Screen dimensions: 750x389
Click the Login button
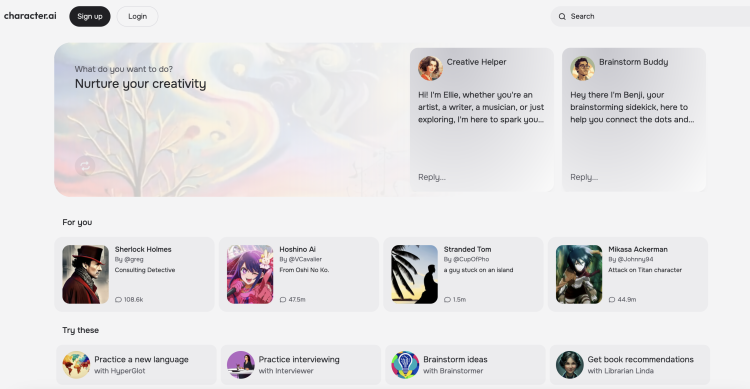click(137, 16)
